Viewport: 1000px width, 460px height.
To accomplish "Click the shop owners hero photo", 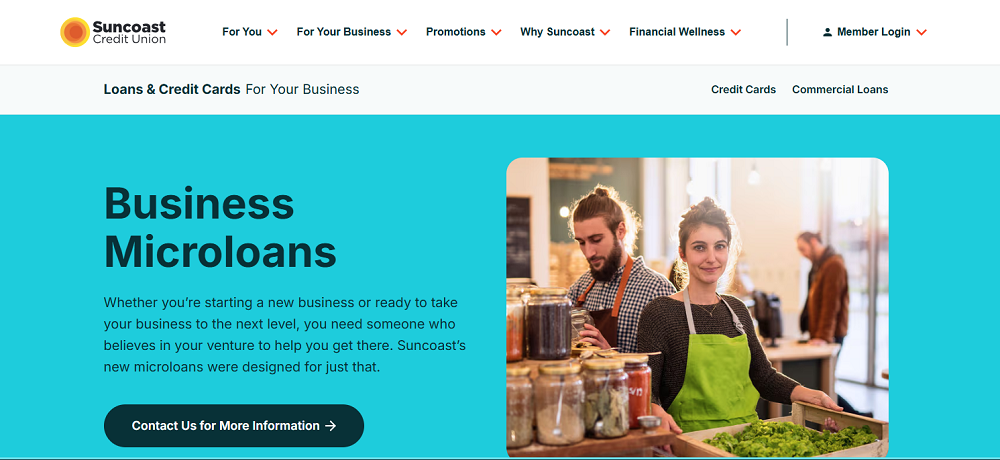I will point(697,308).
